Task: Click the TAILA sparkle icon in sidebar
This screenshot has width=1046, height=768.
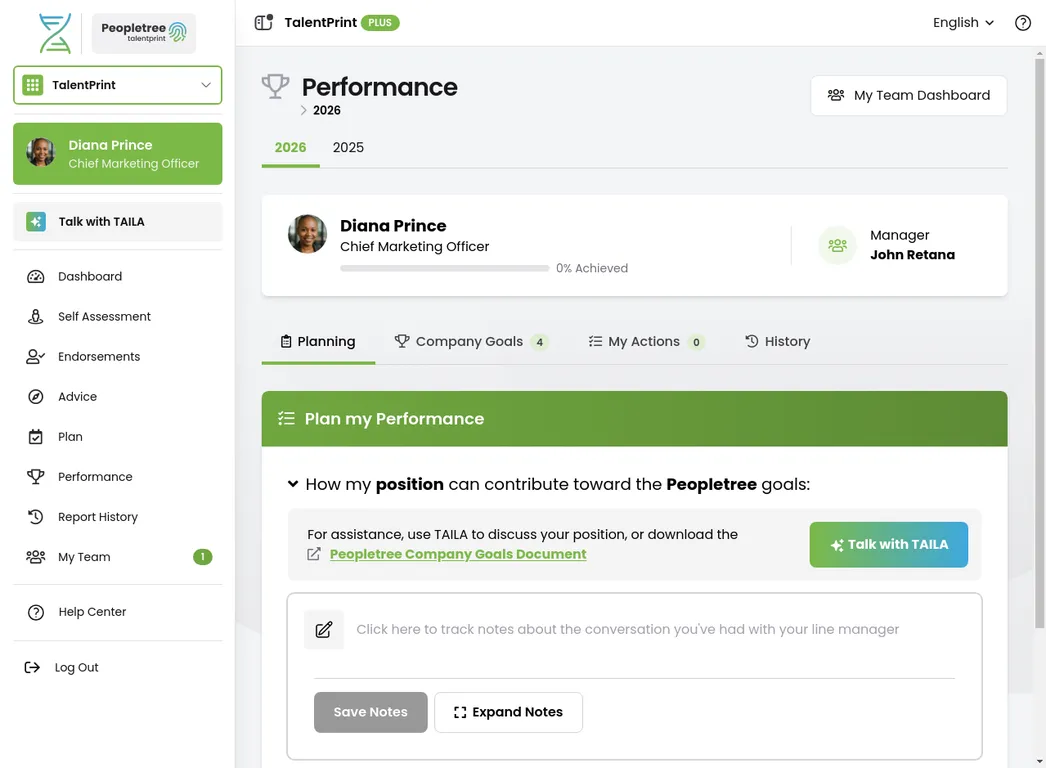Action: pos(36,222)
